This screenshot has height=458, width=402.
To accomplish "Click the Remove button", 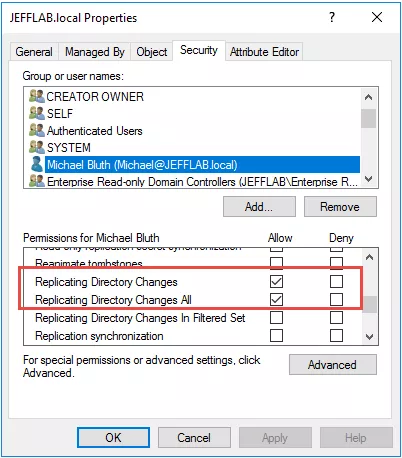I will [x=340, y=207].
